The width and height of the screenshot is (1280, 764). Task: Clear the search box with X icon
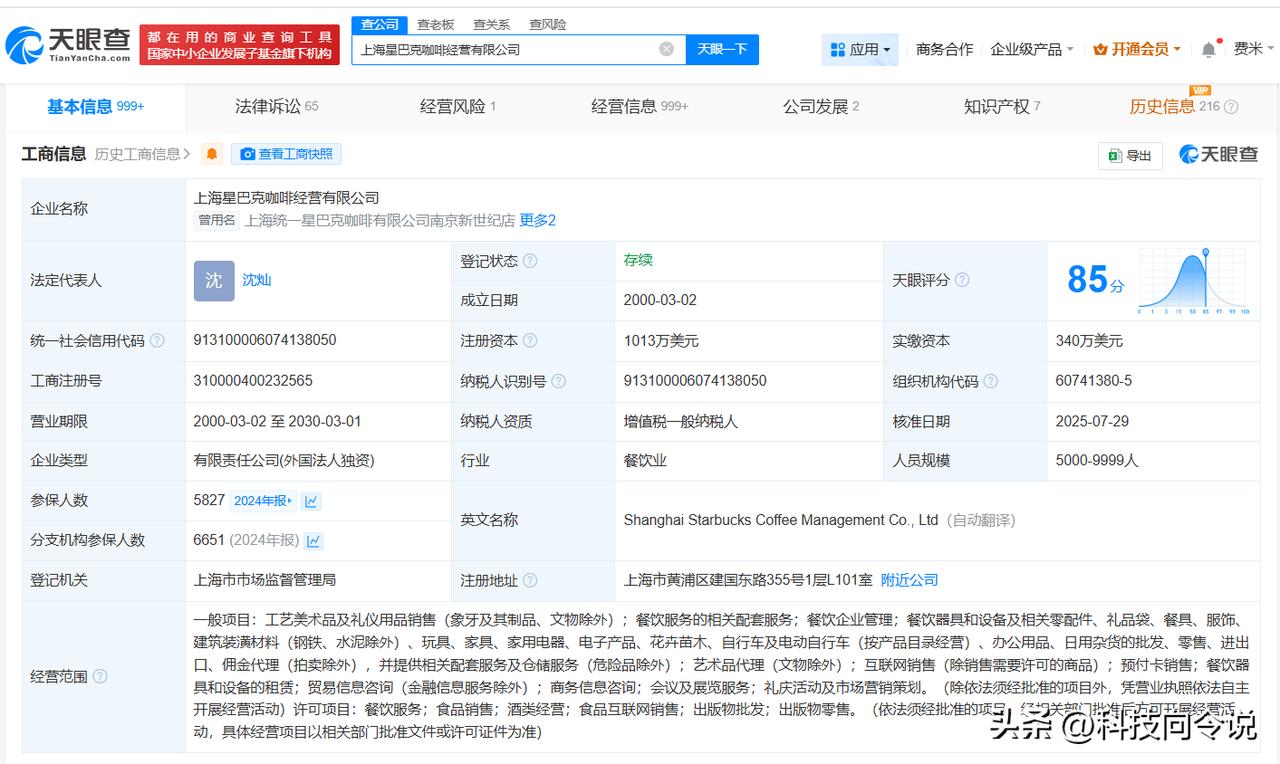click(666, 49)
